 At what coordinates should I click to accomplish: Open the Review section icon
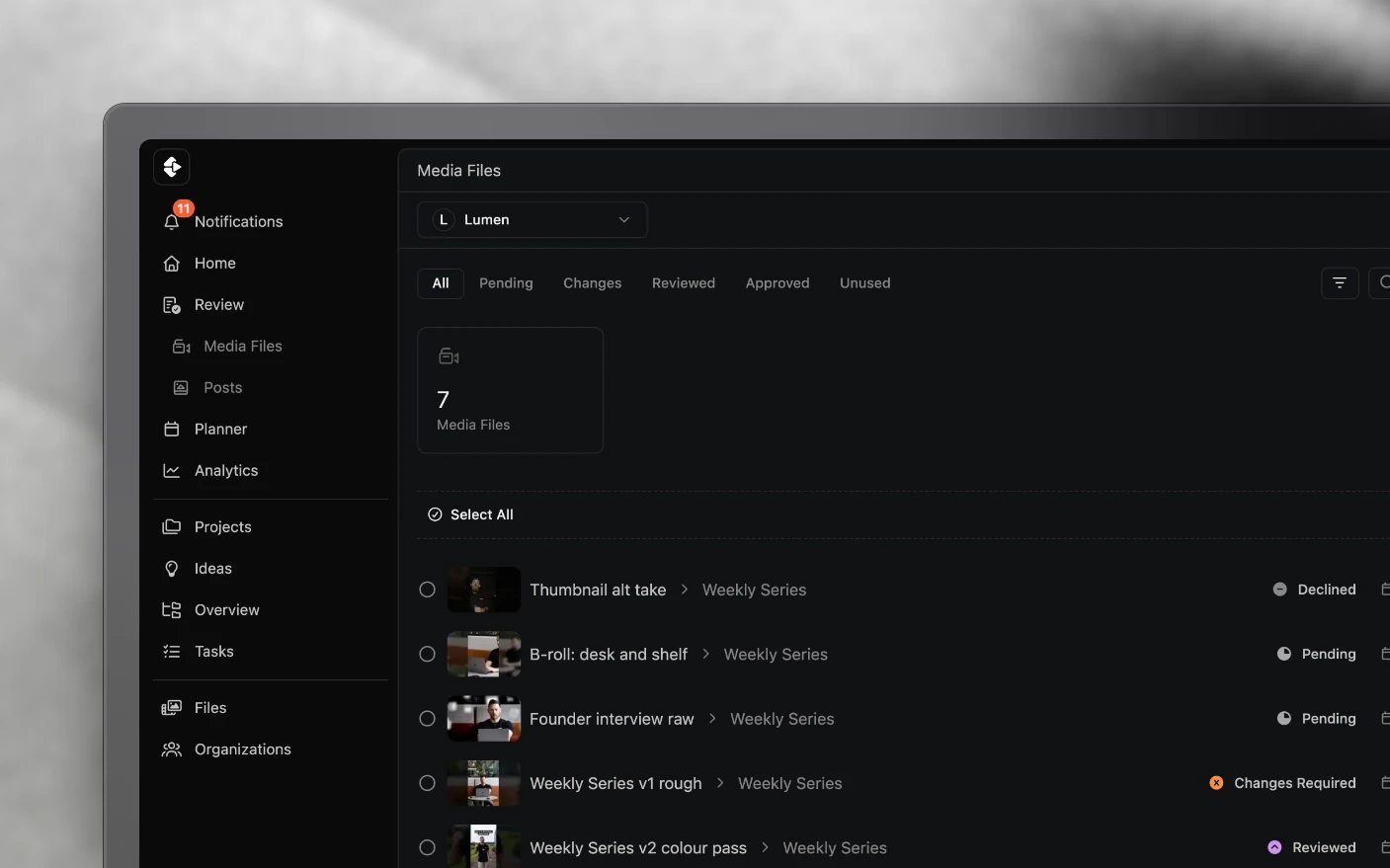[172, 305]
